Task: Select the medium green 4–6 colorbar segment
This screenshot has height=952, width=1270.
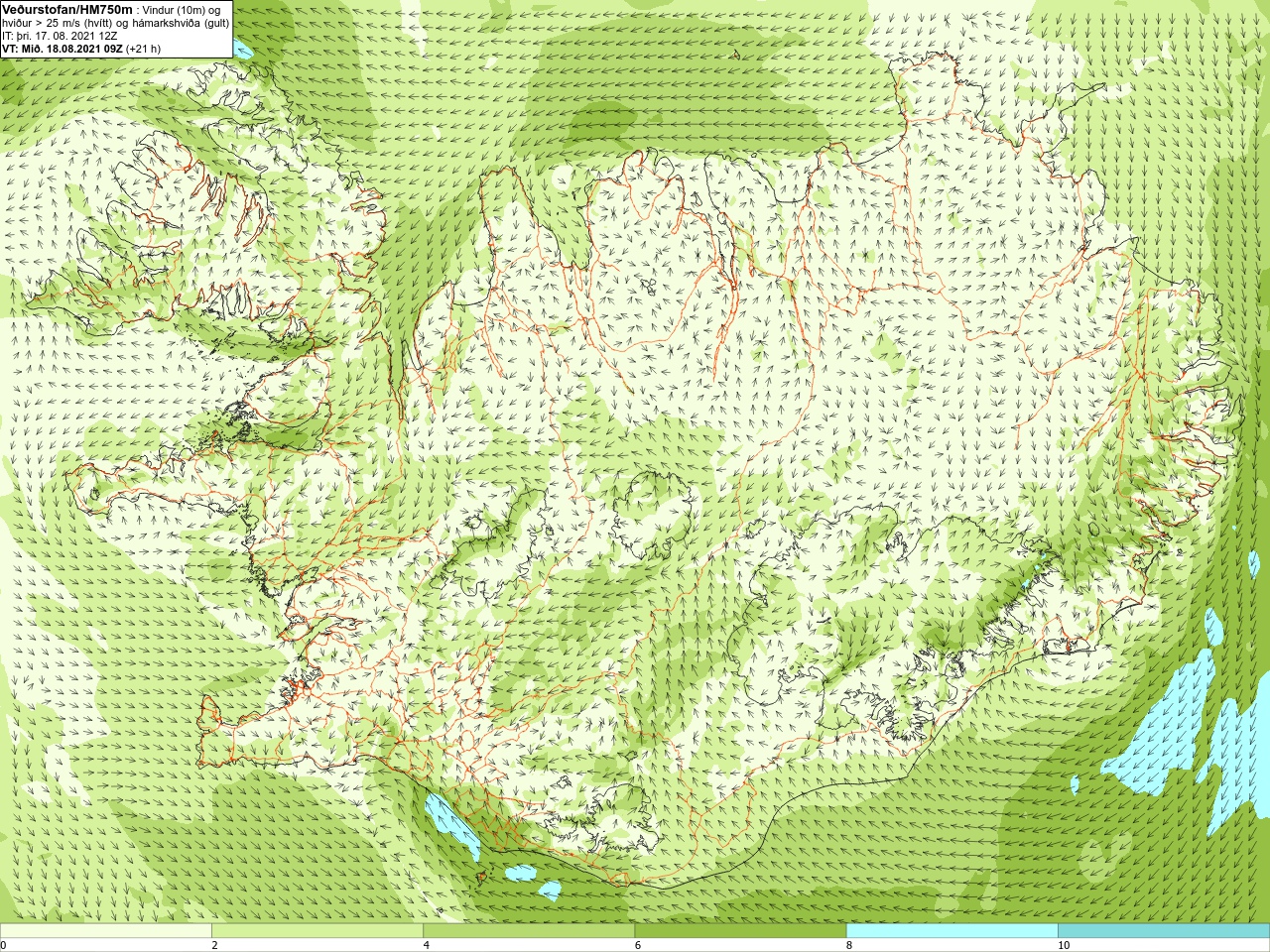Action: pos(529,931)
